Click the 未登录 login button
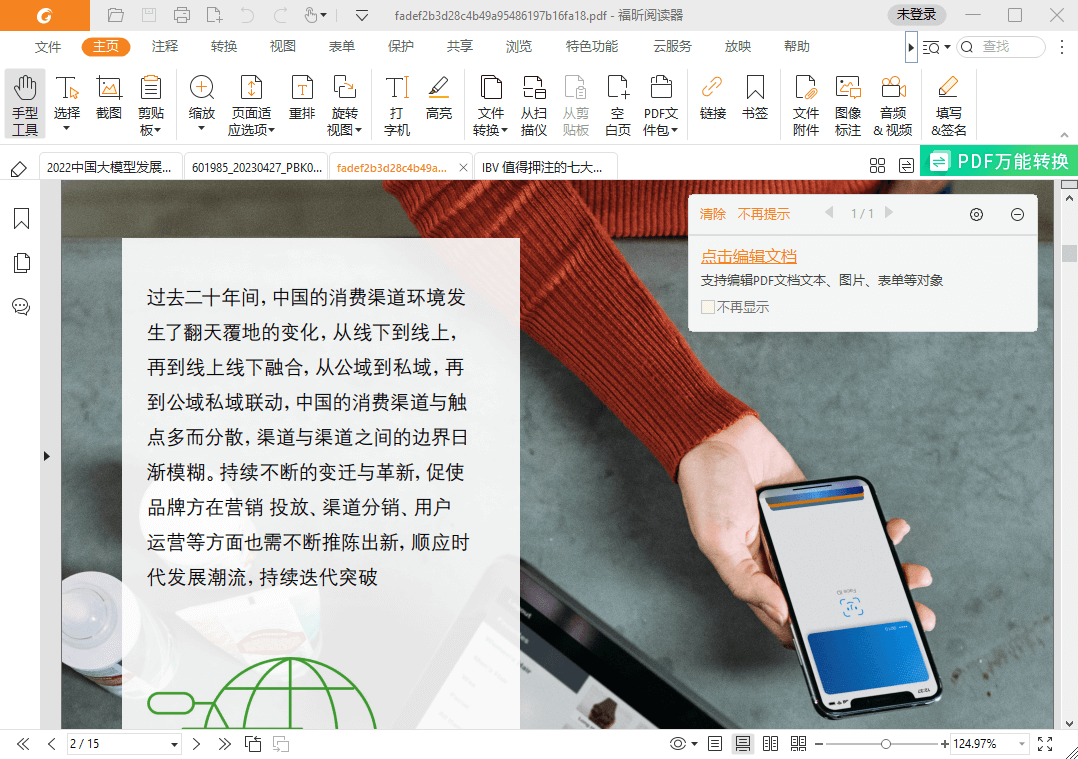Screen dimensions: 1078x759 point(916,14)
